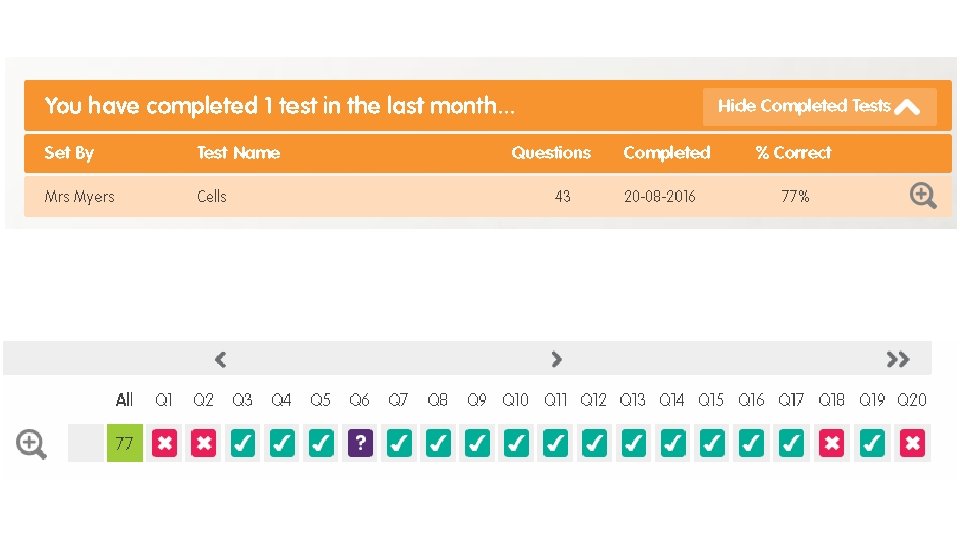Skip to last questions with double chevron
This screenshot has height=540, width=960.
897,359
